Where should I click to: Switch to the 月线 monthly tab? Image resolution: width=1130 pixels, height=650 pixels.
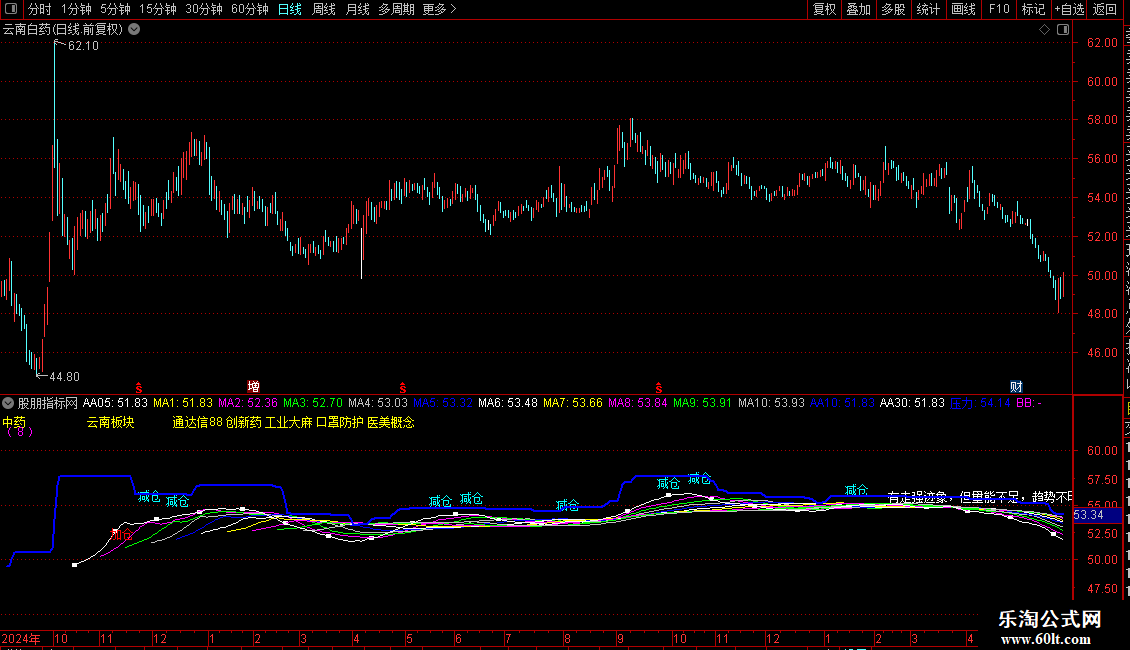click(357, 9)
